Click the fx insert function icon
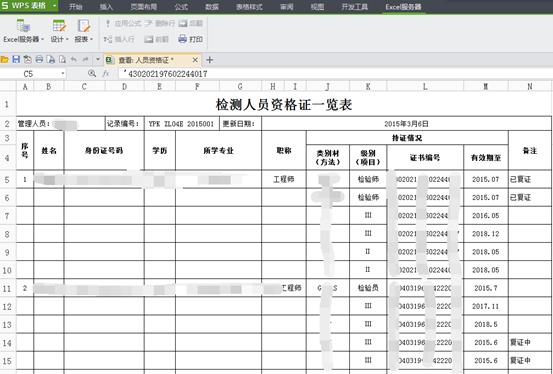Viewport: 553px width, 374px height. [x=106, y=73]
